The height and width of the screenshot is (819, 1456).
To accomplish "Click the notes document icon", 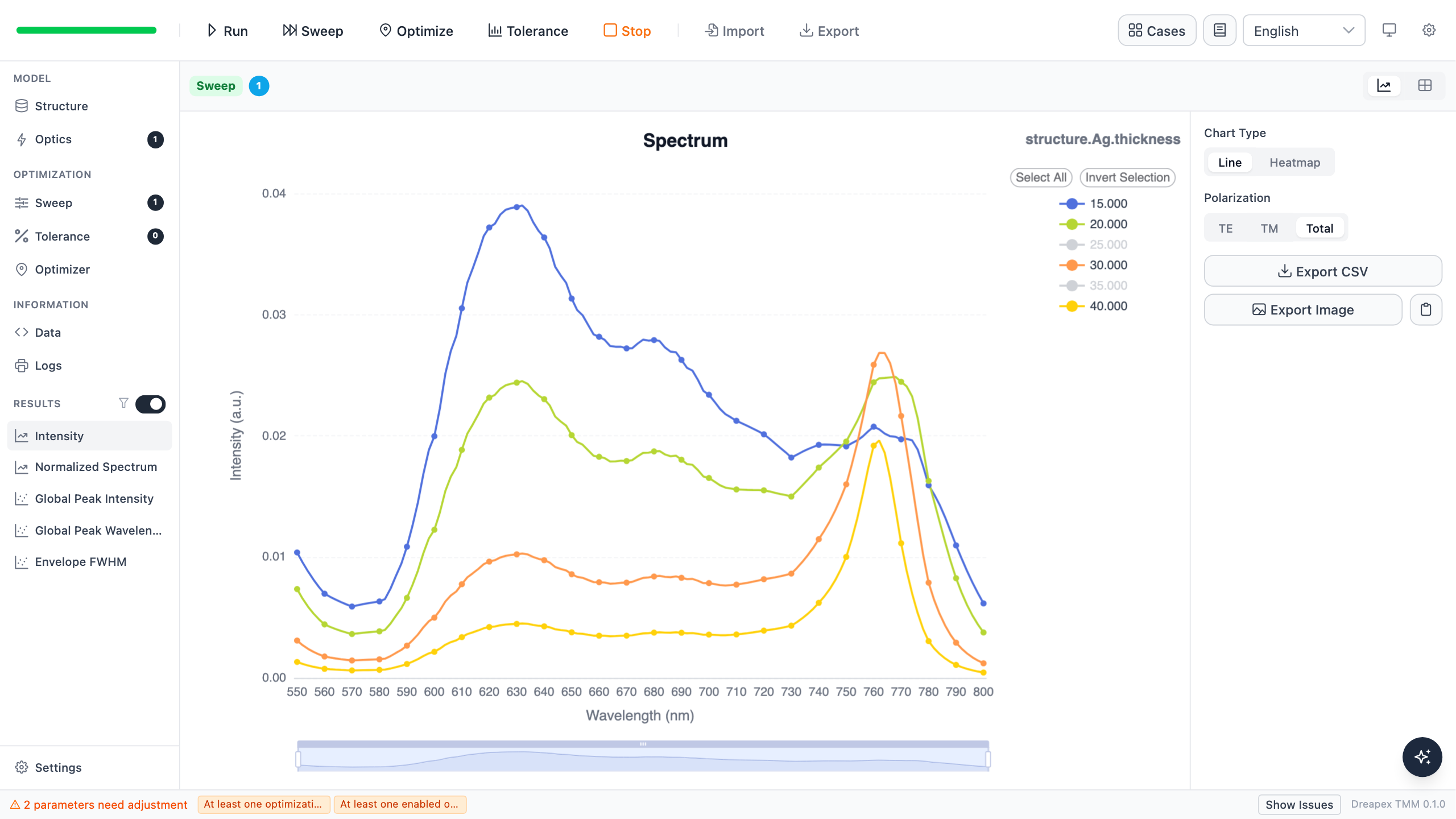I will [x=1219, y=31].
